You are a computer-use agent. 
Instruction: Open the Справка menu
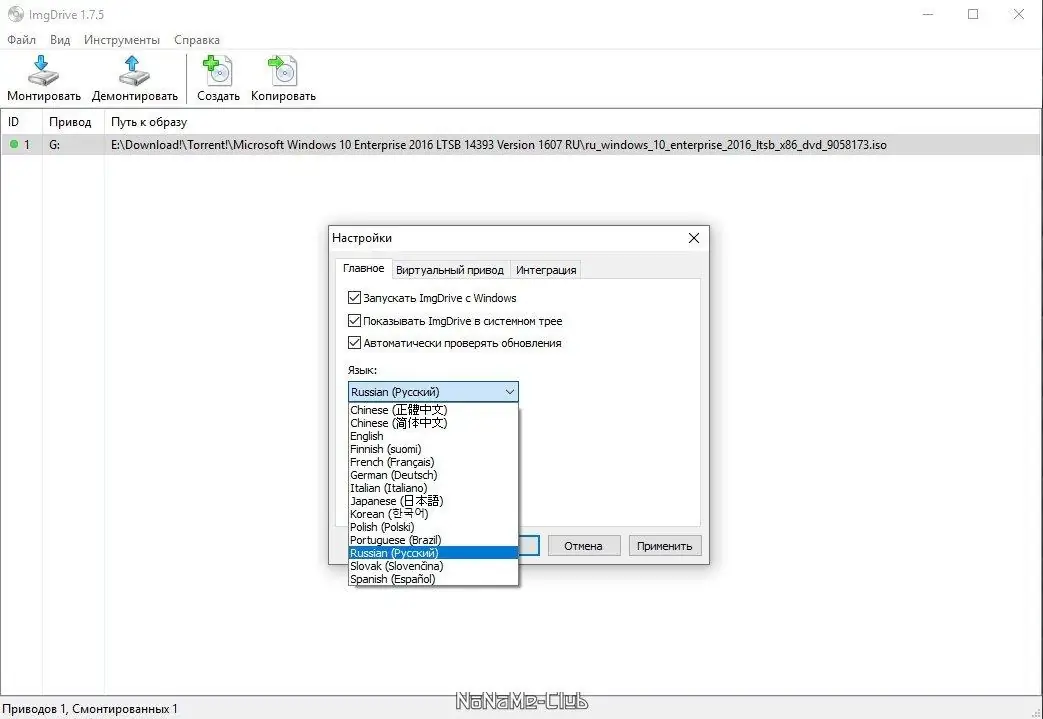pos(197,40)
